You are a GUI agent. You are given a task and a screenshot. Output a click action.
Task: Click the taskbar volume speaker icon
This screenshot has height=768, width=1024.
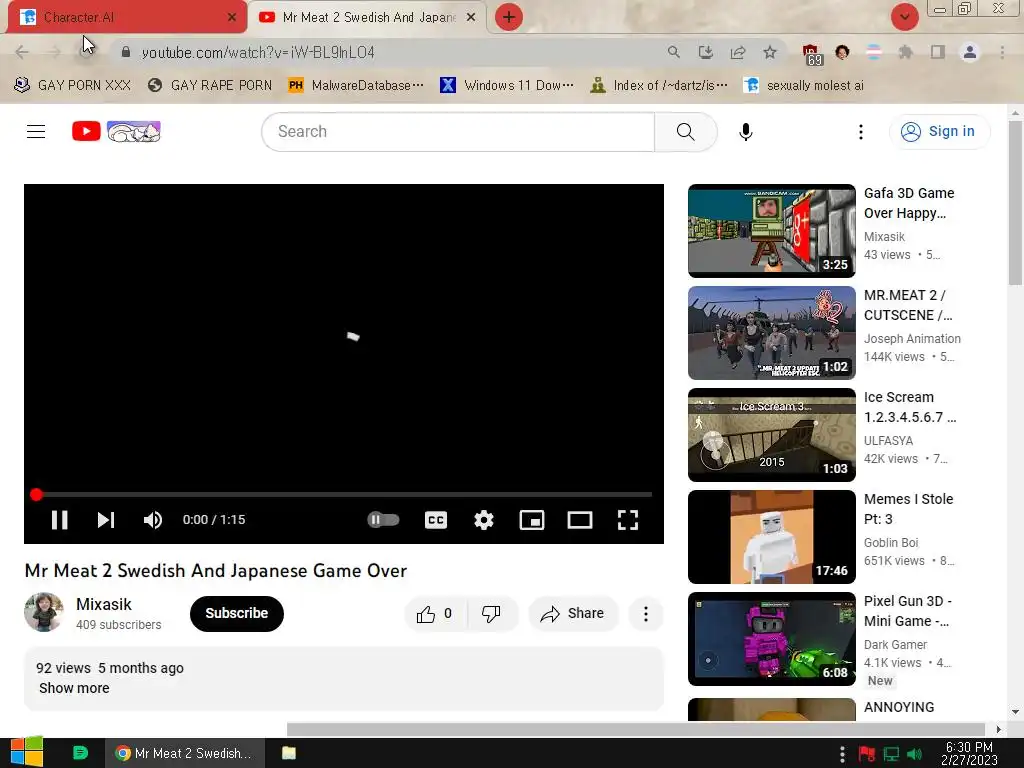pos(914,754)
